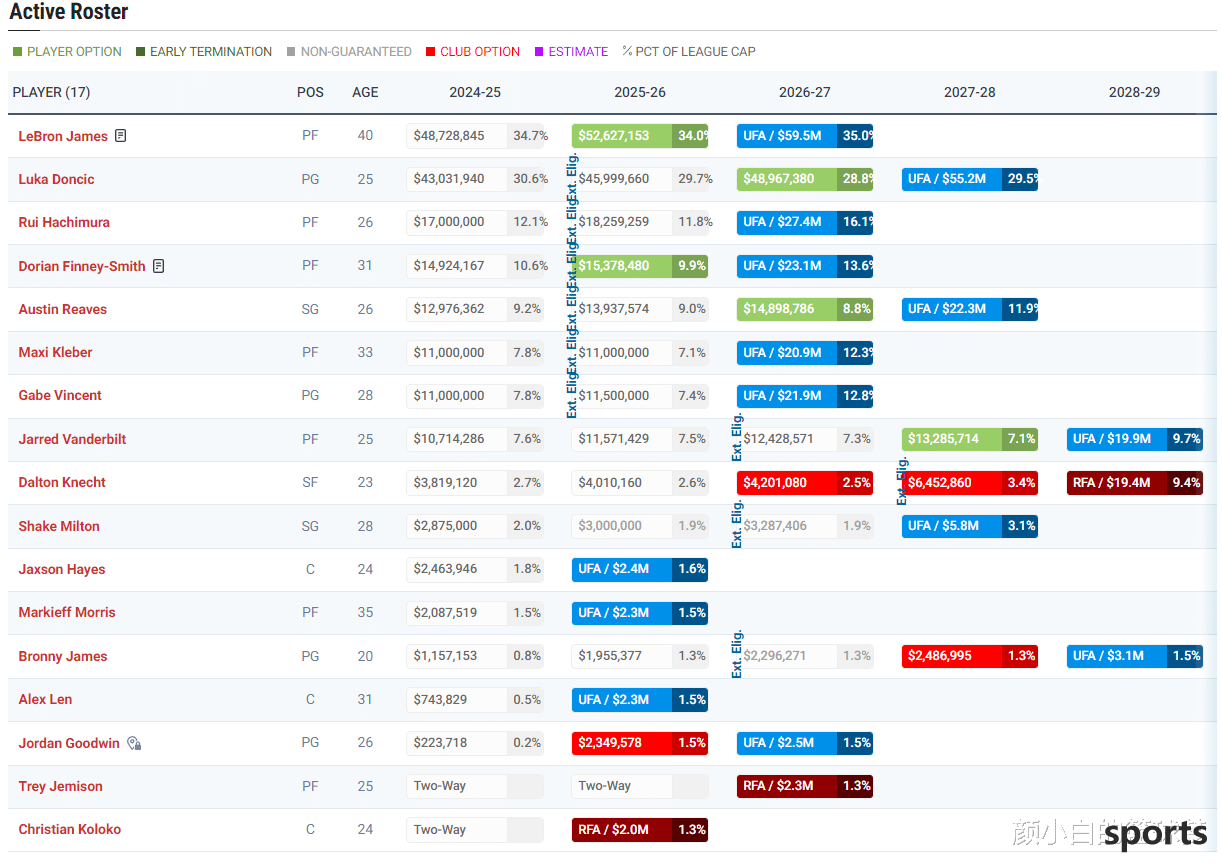Select the purple ESTIMATE legend label
Viewport: 1222px width, 865px height.
pos(578,52)
